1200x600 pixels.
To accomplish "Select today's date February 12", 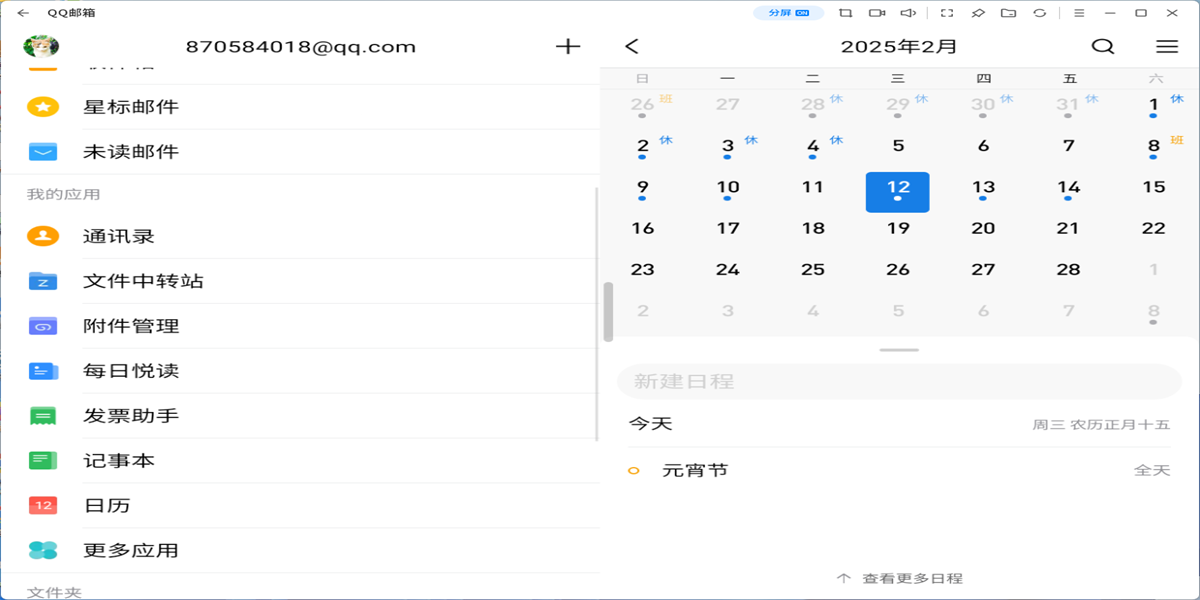I will coord(898,191).
